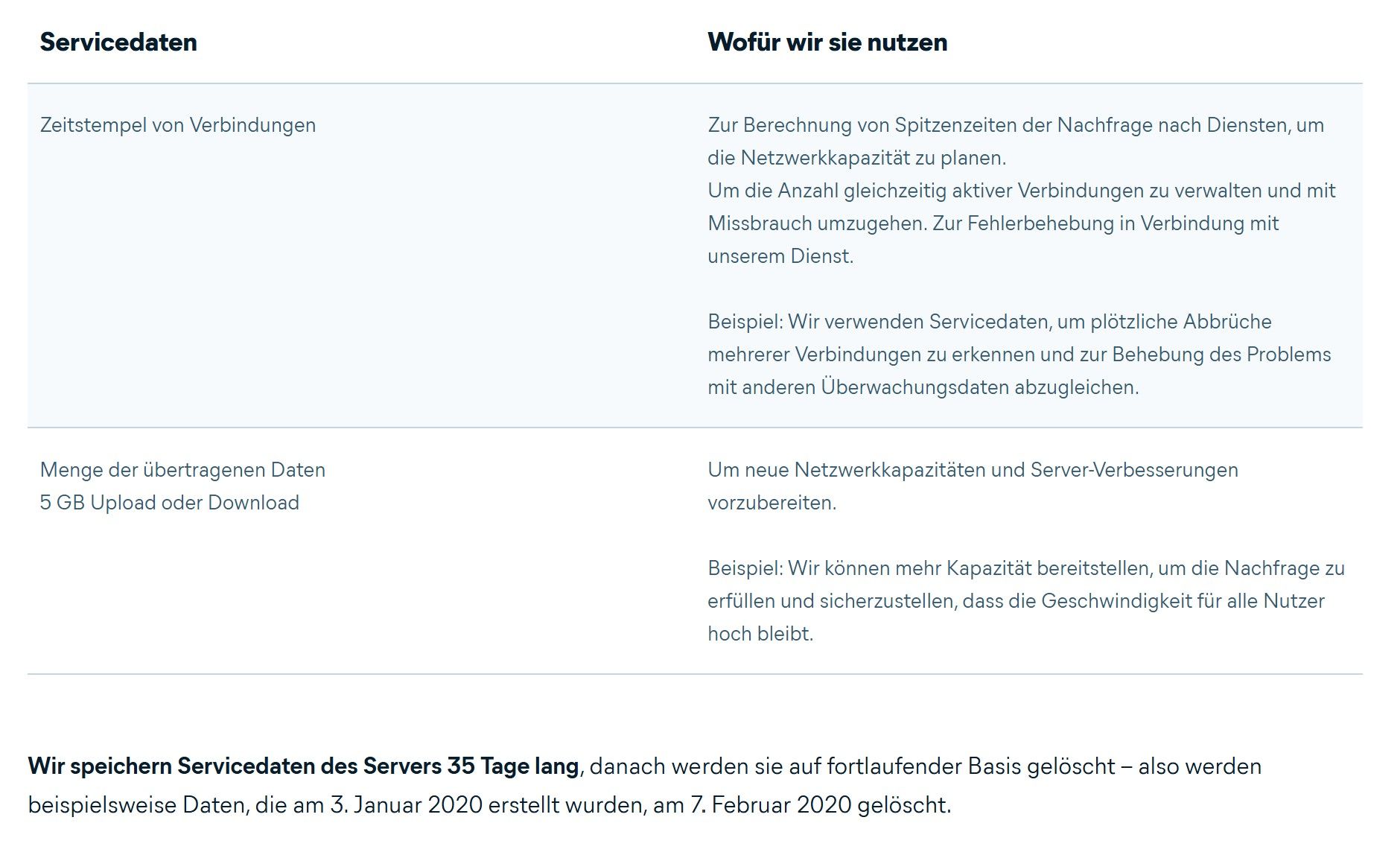Click 'mit anderen Überwachungsdaten abzugleichen.' line
The width and height of the screenshot is (1400, 861).
click(923, 387)
